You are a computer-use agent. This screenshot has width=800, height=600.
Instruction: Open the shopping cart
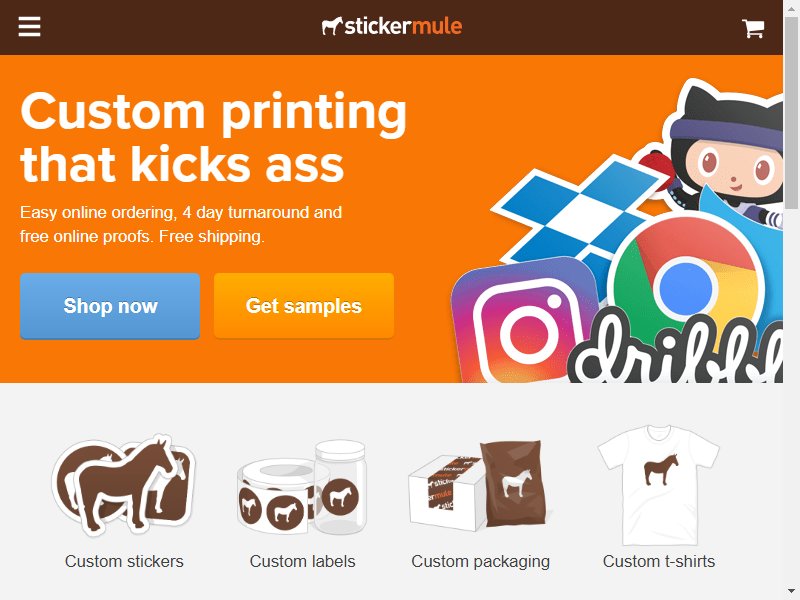[753, 28]
